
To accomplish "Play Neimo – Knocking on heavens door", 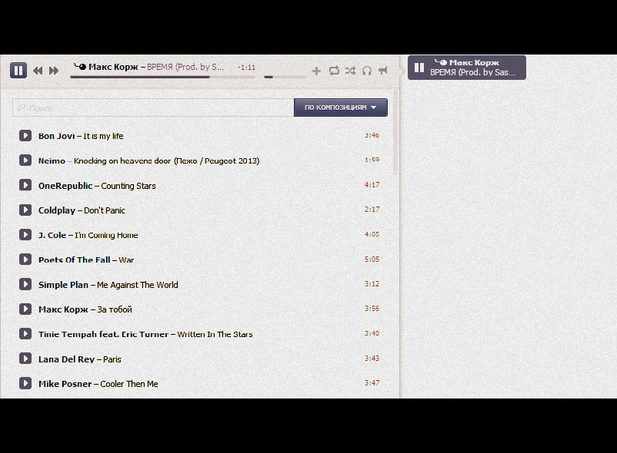I will 25,160.
